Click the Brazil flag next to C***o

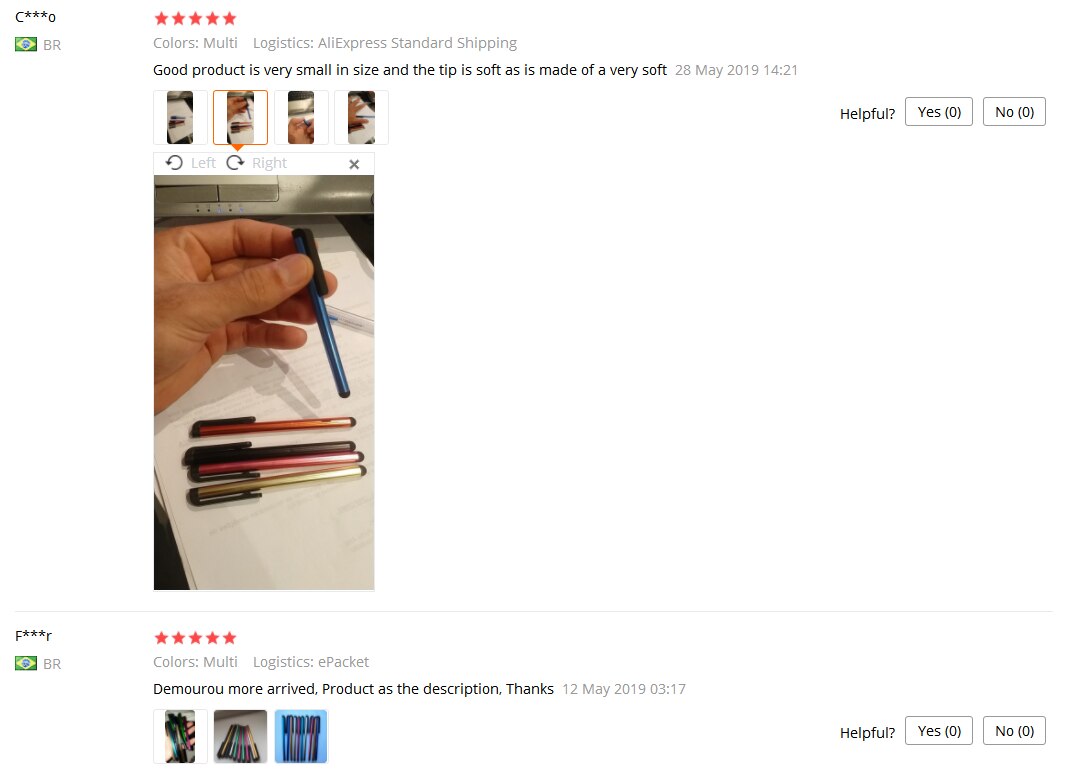click(26, 44)
